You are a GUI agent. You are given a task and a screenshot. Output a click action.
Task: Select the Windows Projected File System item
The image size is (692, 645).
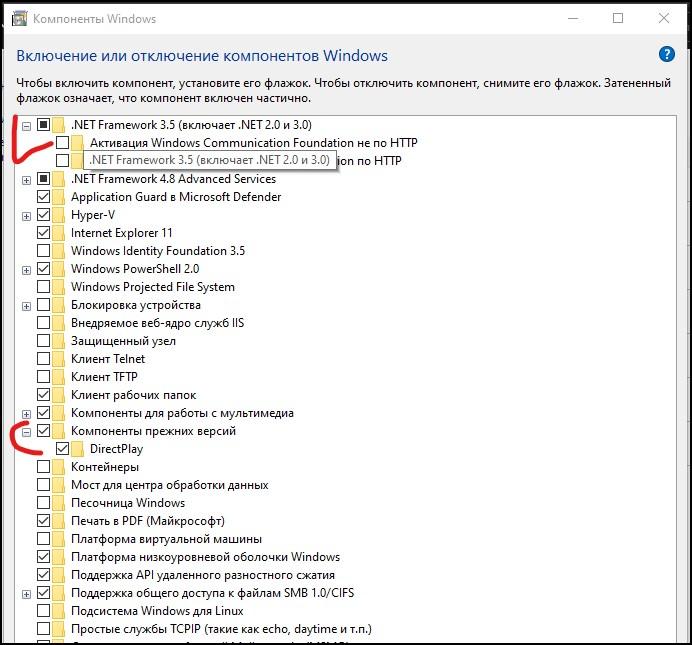(x=153, y=287)
